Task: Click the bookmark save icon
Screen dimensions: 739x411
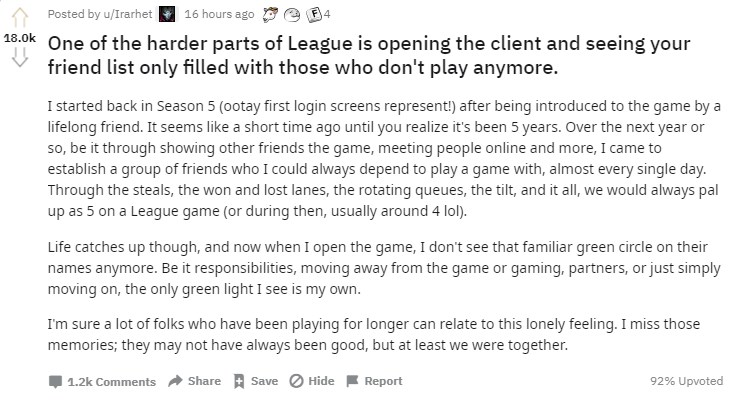Action: click(239, 381)
